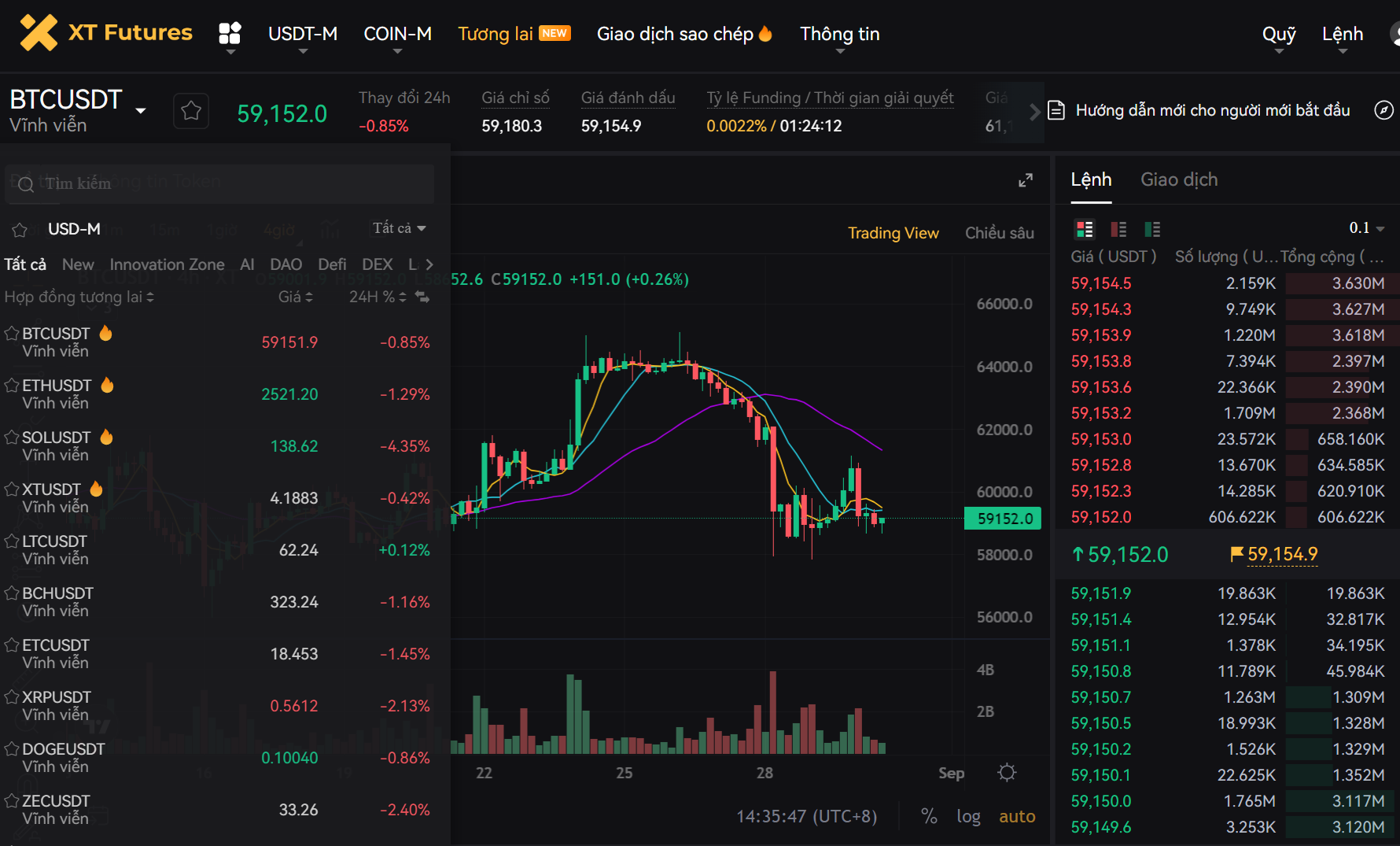Star the BCHUSDT contract row
Image resolution: width=1400 pixels, height=846 pixels.
12,593
